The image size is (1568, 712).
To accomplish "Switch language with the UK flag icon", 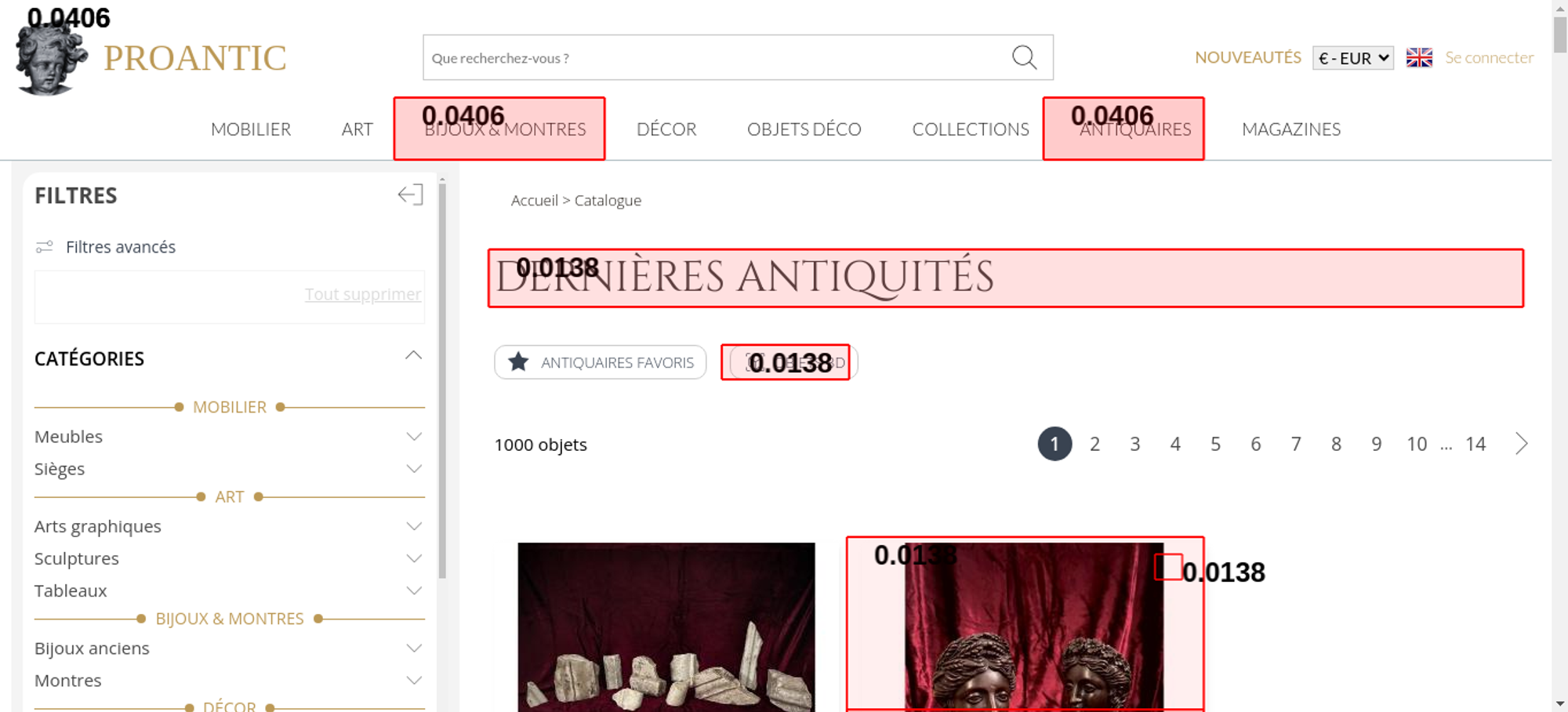I will [1419, 57].
